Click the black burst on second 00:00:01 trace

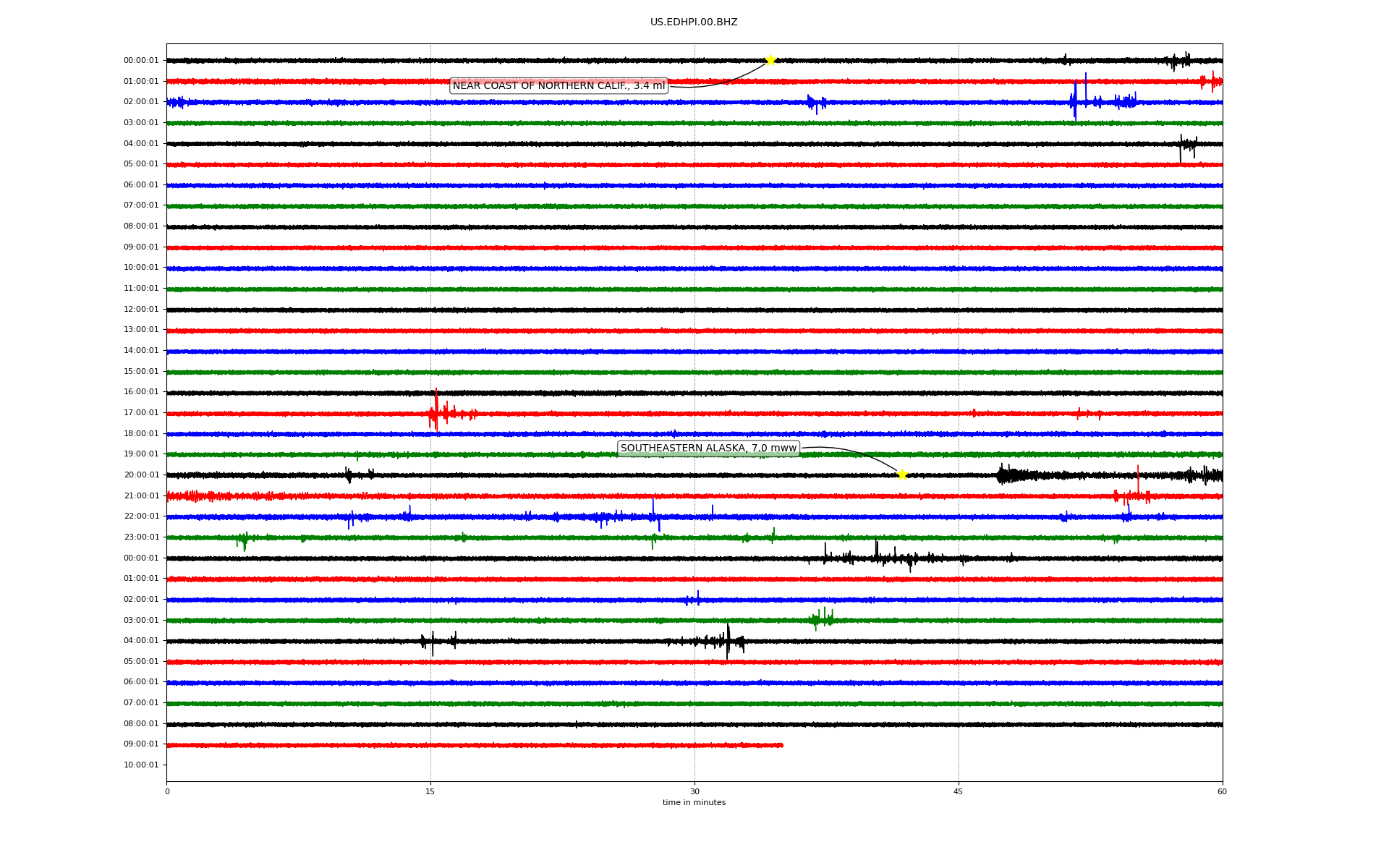click(877, 556)
